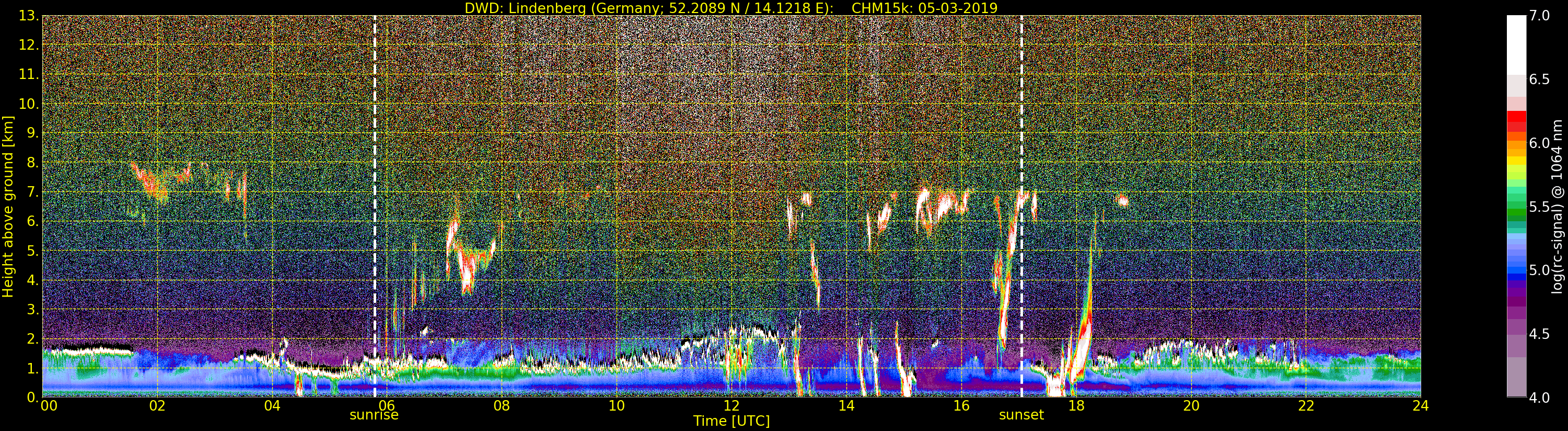Click the height axis tick label 0
The image size is (1568, 431).
32,398
